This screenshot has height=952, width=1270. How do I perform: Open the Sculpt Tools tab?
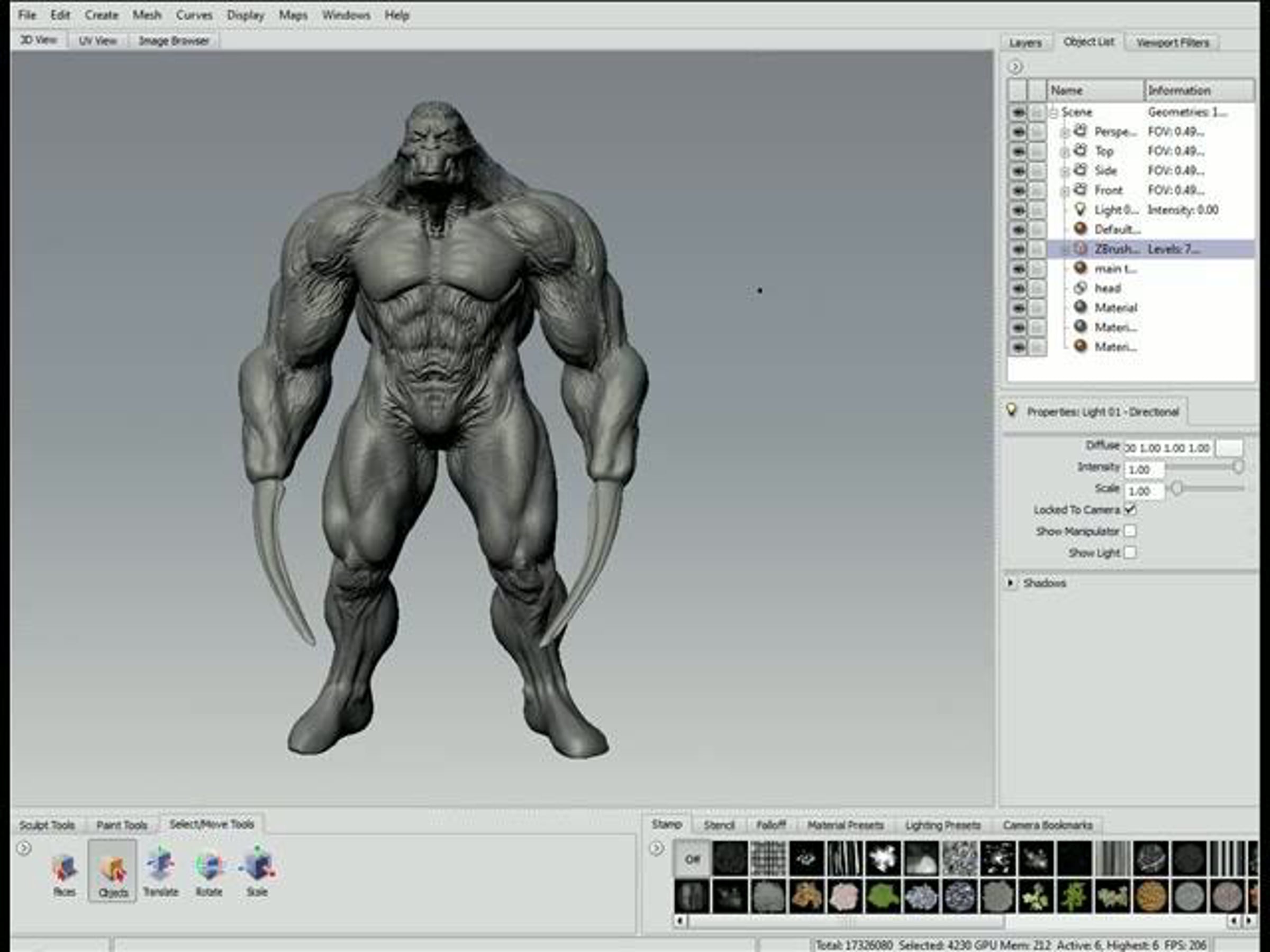pos(47,825)
